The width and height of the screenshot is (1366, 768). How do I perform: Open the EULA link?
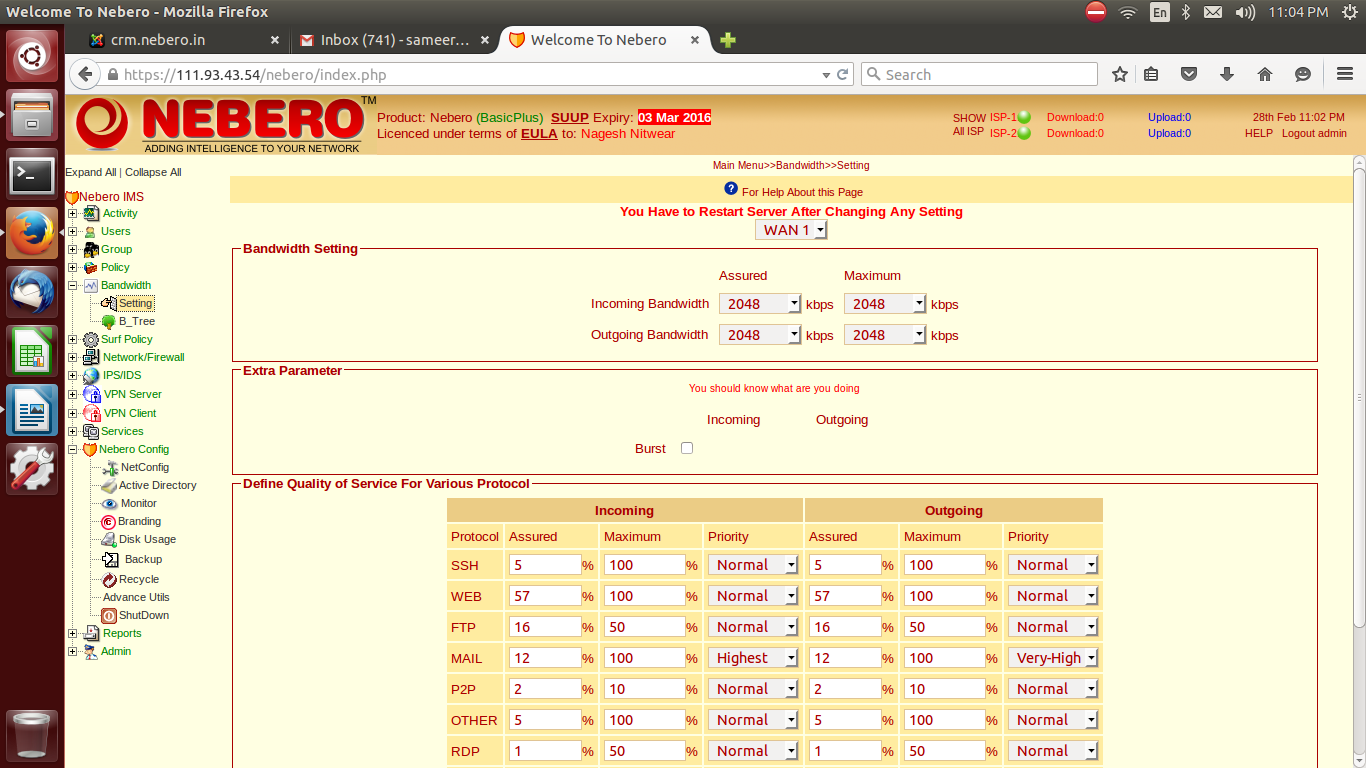tap(539, 133)
